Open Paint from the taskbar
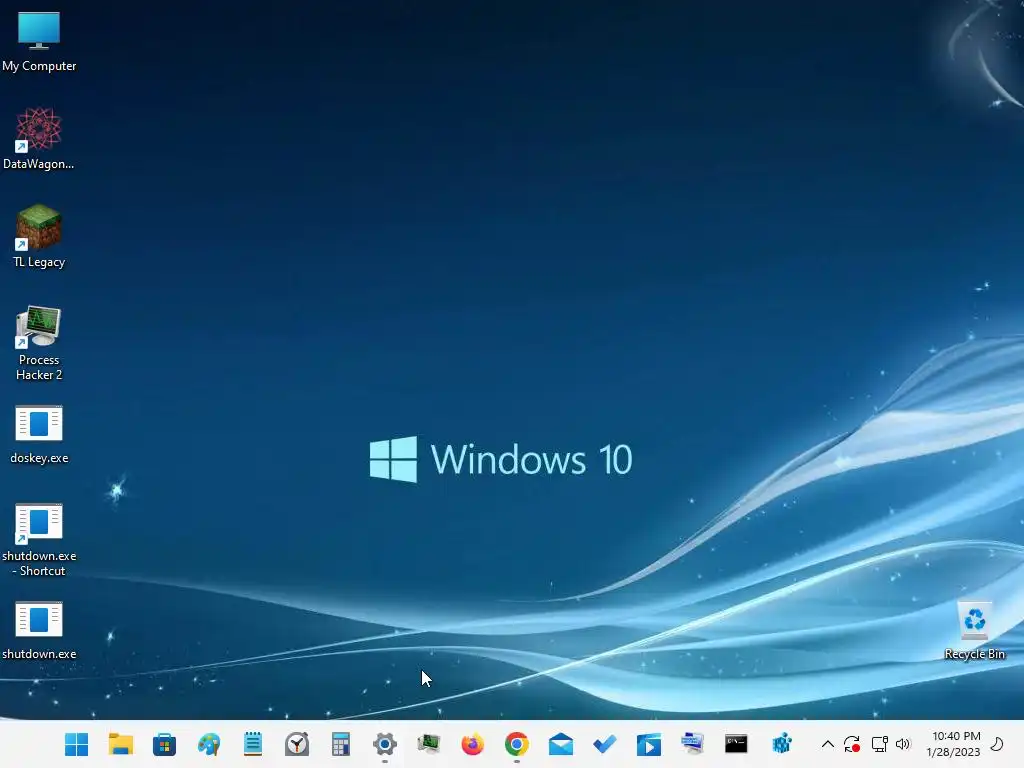Viewport: 1024px width, 768px height. 209,744
